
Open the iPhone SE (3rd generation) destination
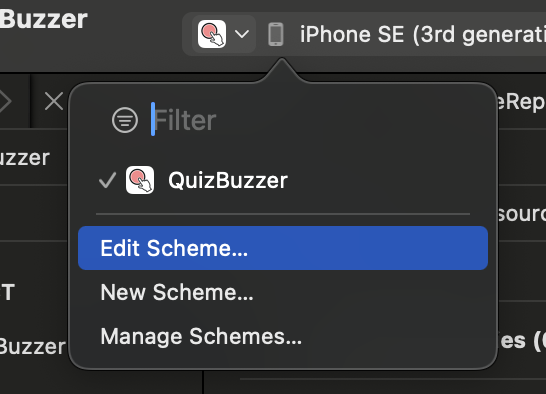click(x=422, y=34)
